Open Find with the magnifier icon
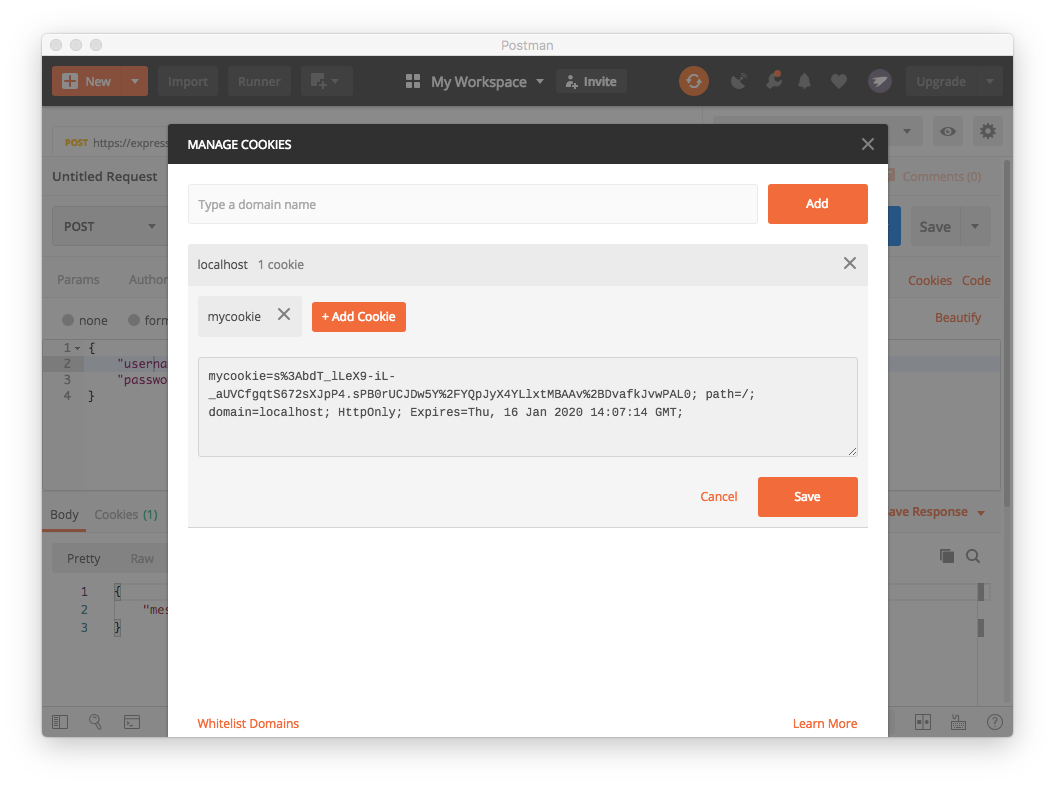The height and width of the screenshot is (787, 1055). tap(96, 722)
